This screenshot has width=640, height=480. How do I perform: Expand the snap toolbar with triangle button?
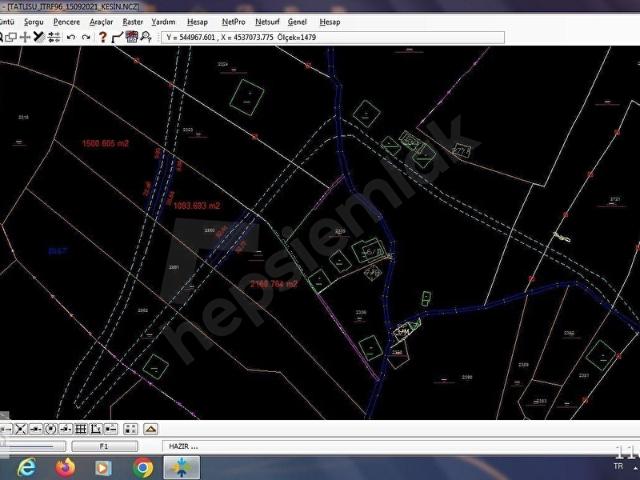(151, 429)
